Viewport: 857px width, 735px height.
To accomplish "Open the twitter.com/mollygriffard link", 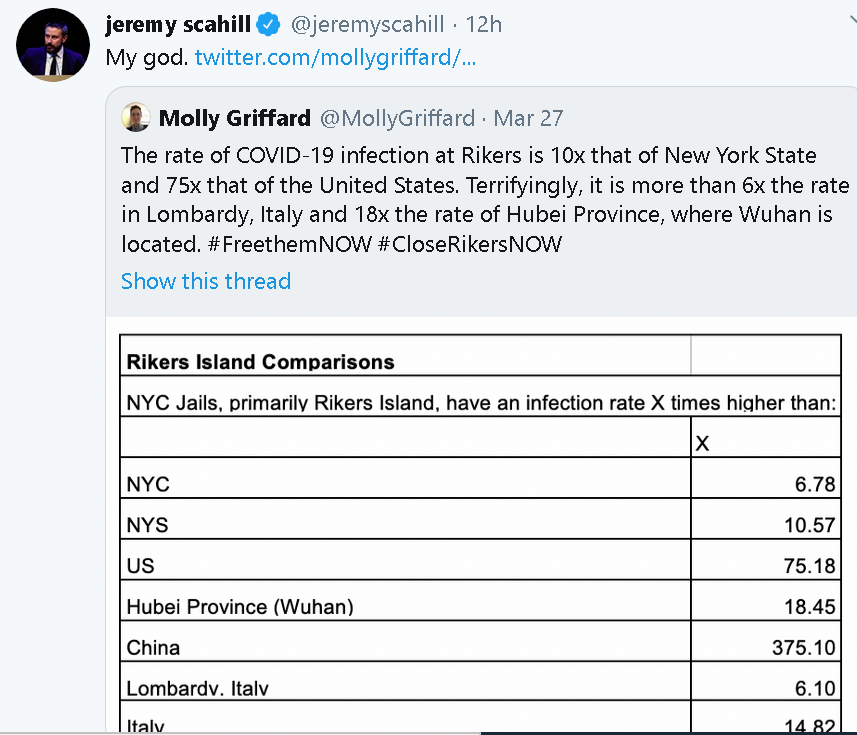I will tap(335, 57).
